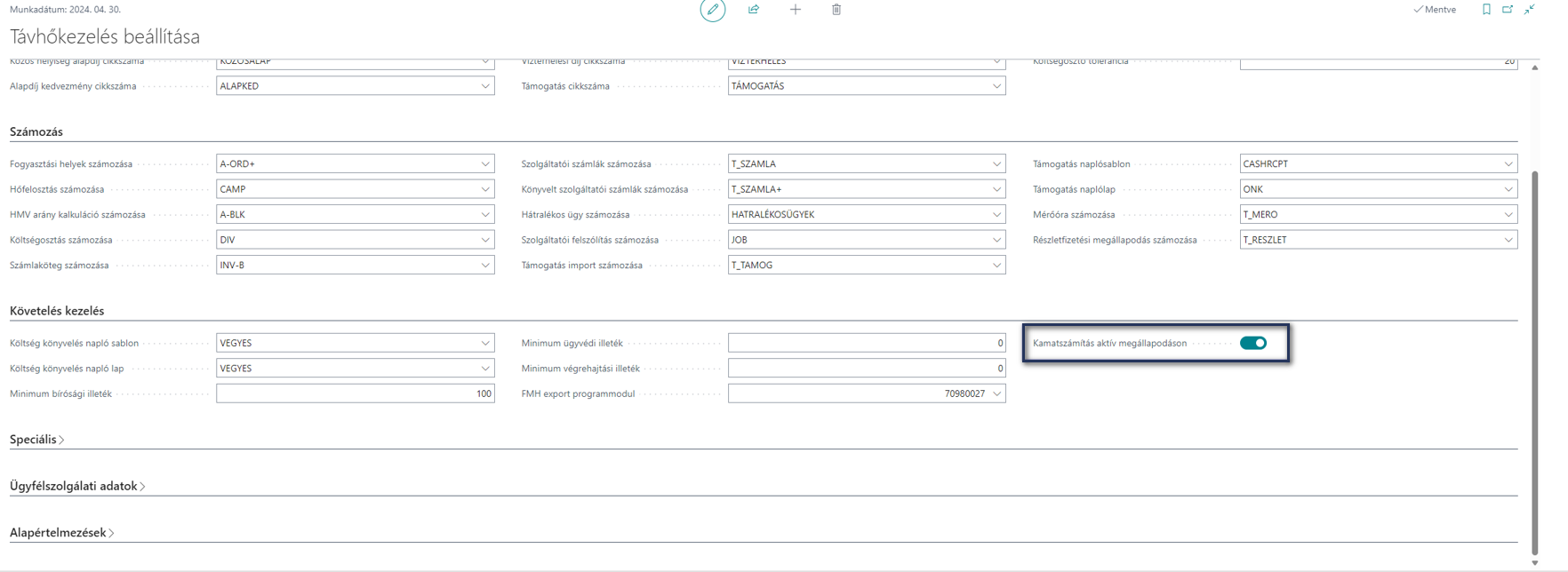
Task: Click the Mentve saved status indicator
Action: 1435,10
